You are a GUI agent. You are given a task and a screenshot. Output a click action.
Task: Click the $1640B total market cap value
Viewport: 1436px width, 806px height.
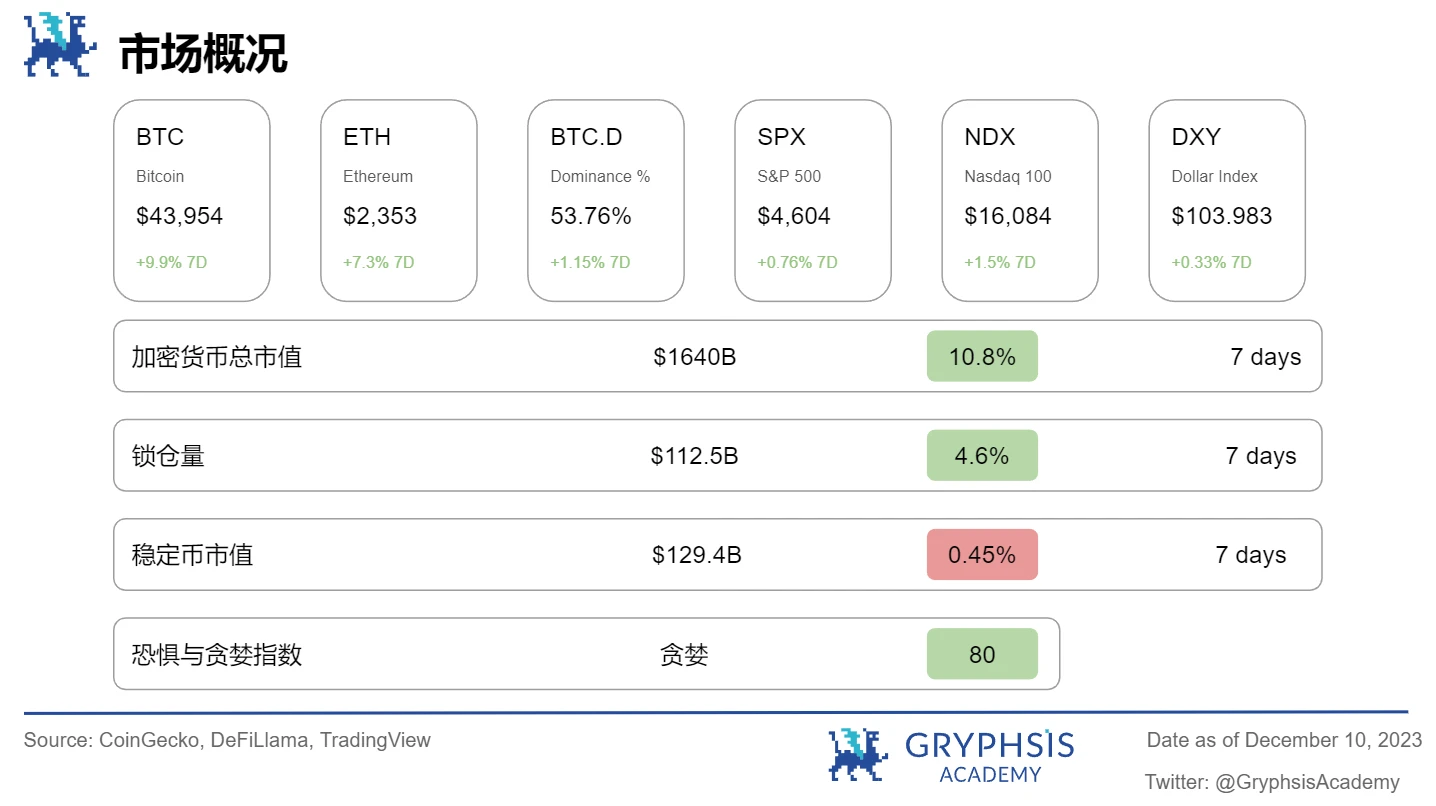click(x=695, y=357)
